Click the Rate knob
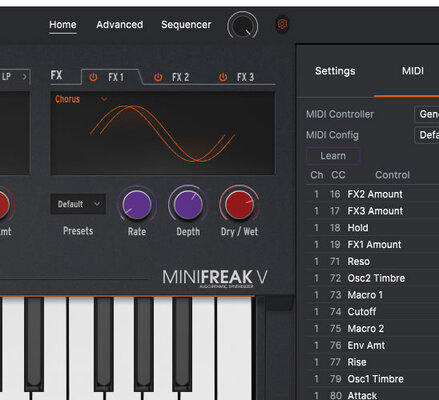Viewport: 439px width, 400px height. pyautogui.click(x=137, y=204)
